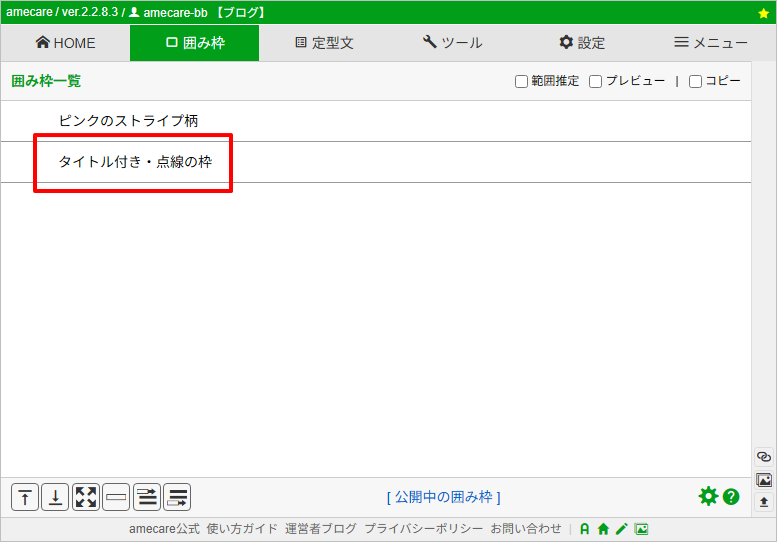Image resolution: width=777 pixels, height=542 pixels.
Task: Click the upload arrow icon on right sidebar
Action: point(764,502)
